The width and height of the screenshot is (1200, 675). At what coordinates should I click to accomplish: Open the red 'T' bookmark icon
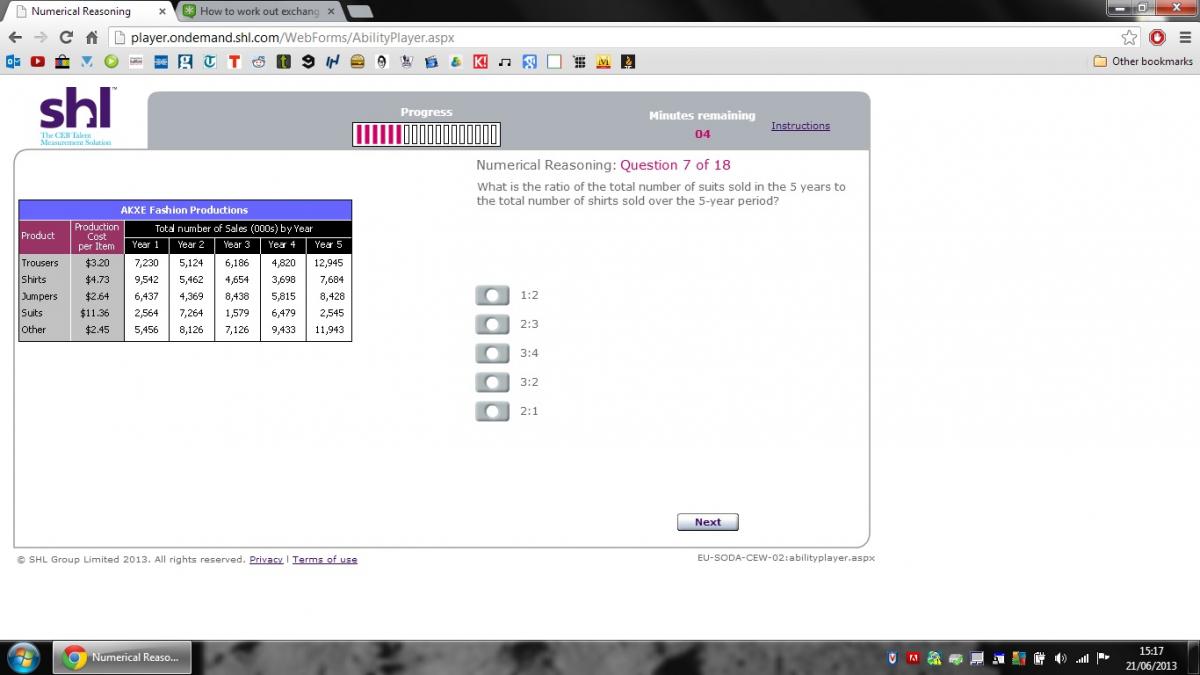click(234, 62)
